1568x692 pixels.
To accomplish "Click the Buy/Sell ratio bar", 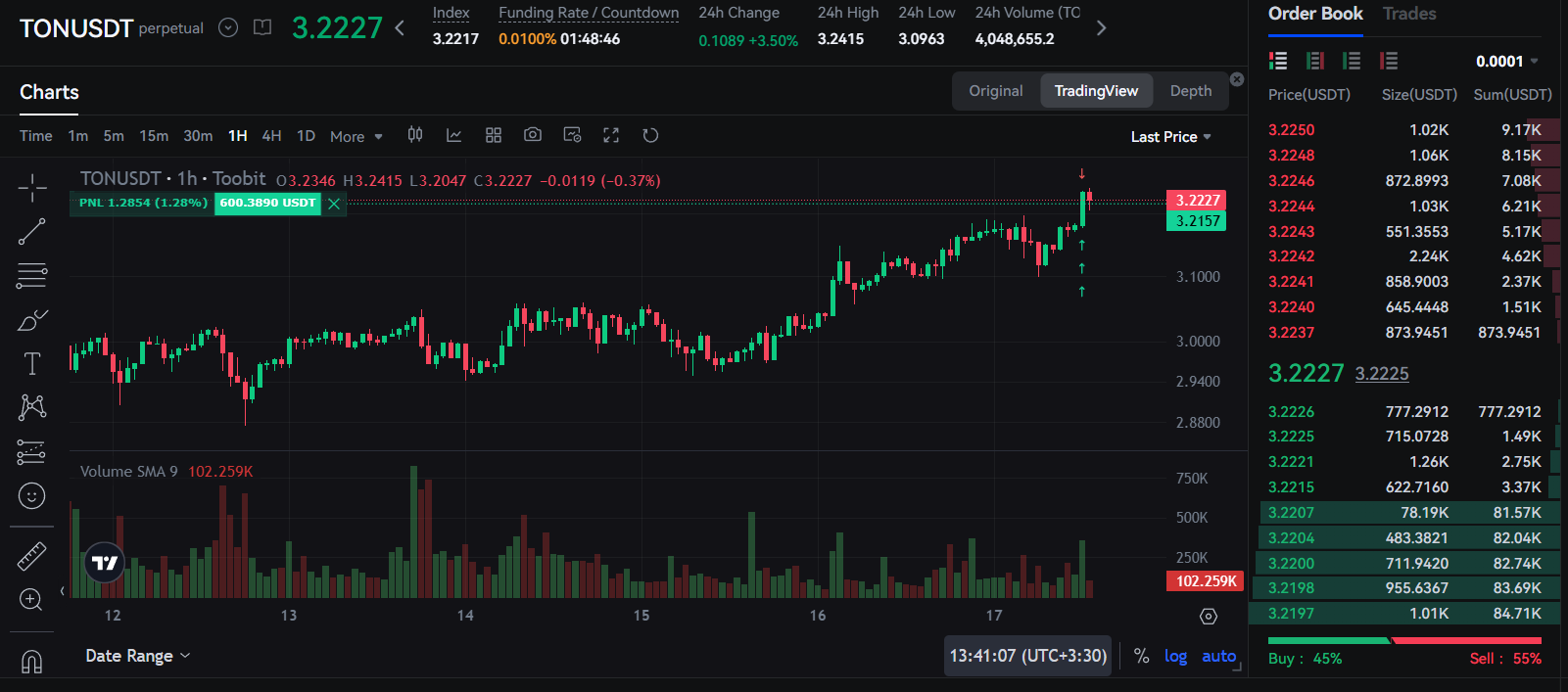I will click(1404, 640).
